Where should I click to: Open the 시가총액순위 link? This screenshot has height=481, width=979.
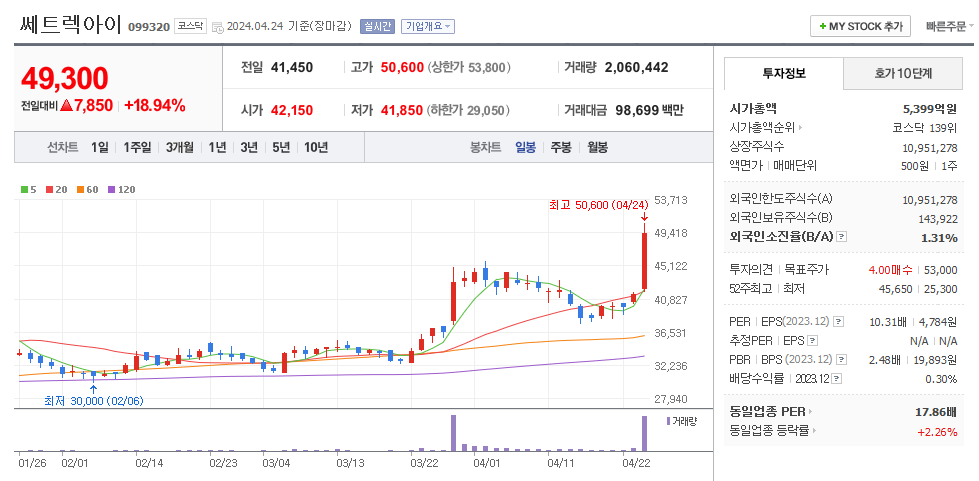click(x=762, y=128)
